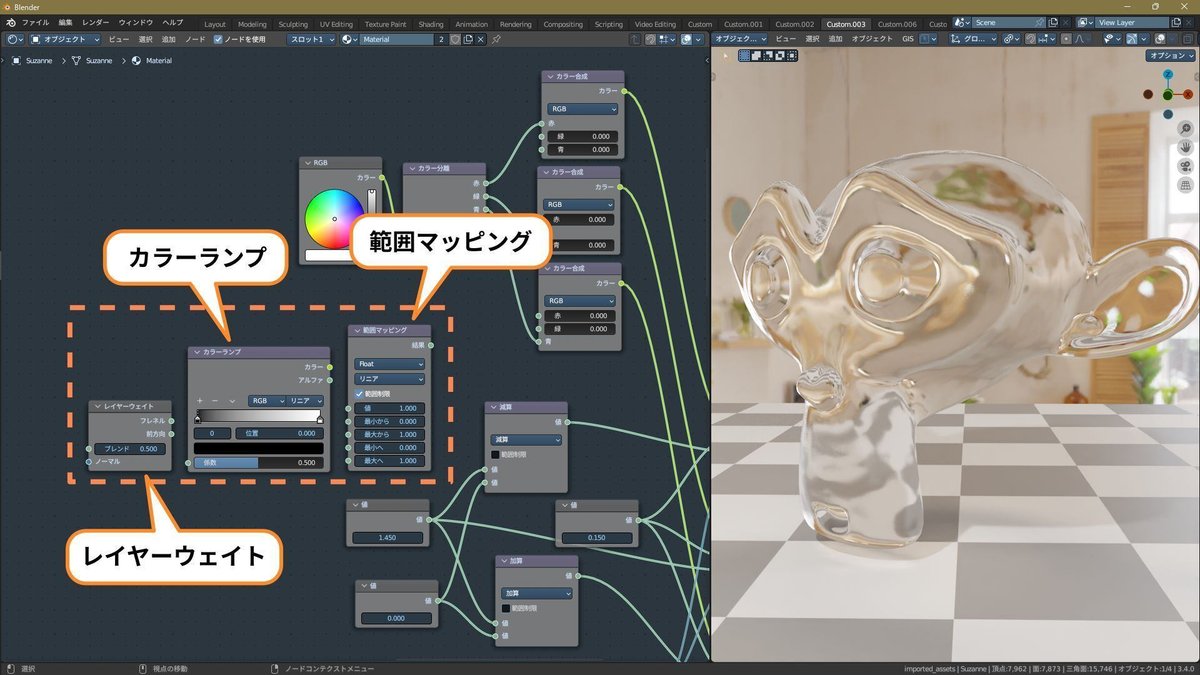Enable '範囲制限' checkbox in the 減算 node

click(x=496, y=454)
